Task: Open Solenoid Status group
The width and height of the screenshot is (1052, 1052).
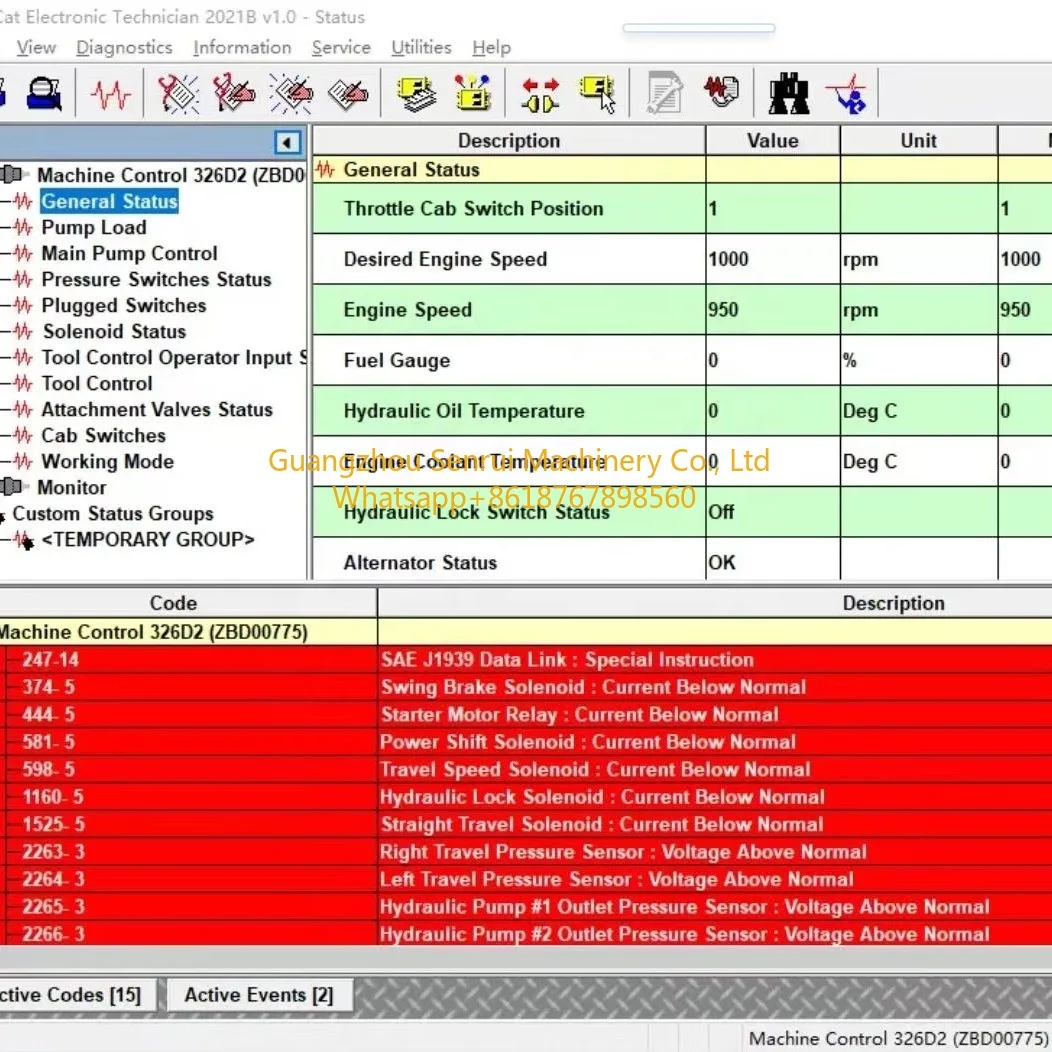Action: pos(114,331)
